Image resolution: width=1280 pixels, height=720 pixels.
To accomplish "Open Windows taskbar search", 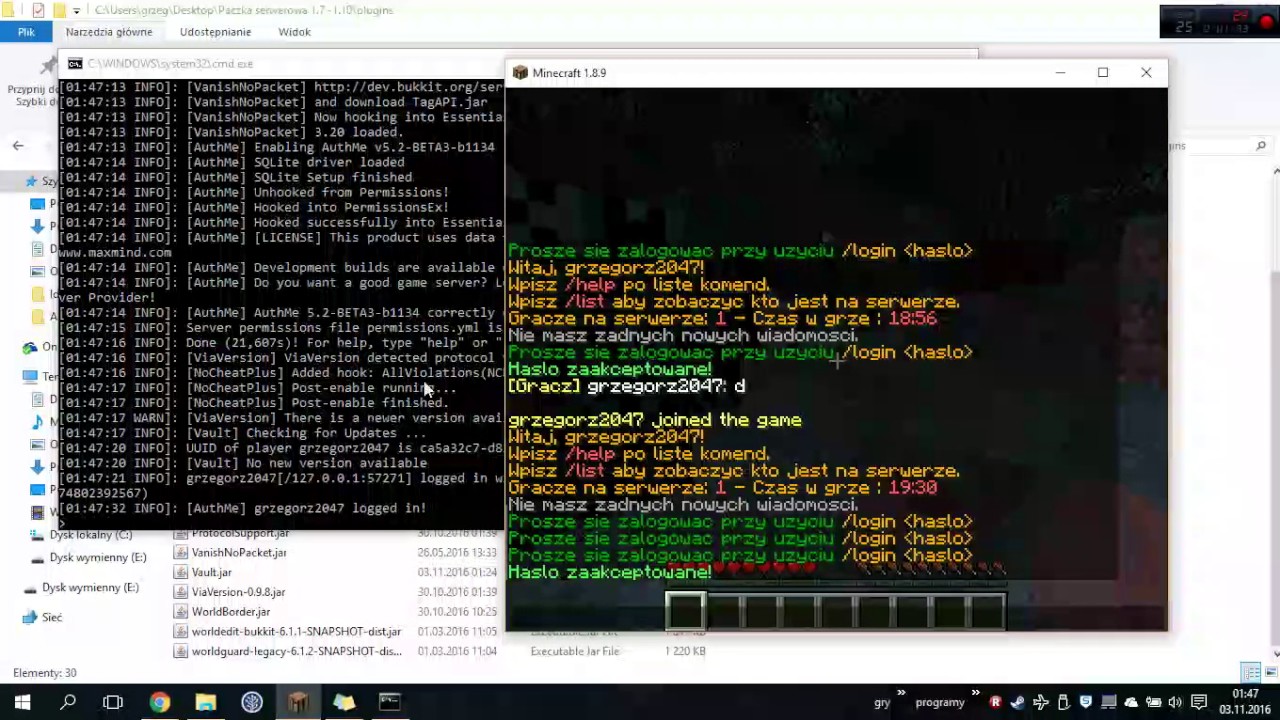I will click(68, 702).
